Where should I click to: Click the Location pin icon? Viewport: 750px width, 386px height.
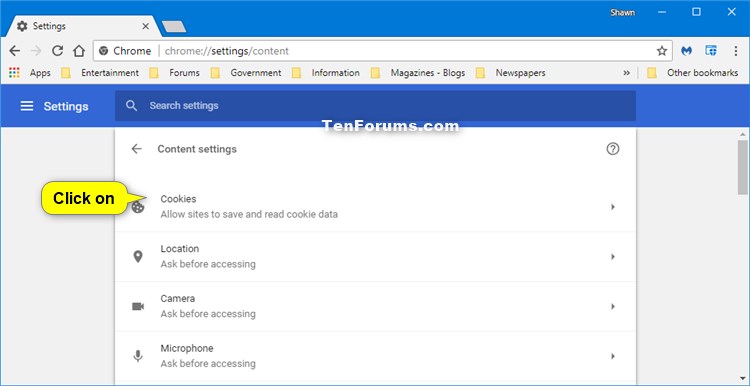pyautogui.click(x=138, y=256)
